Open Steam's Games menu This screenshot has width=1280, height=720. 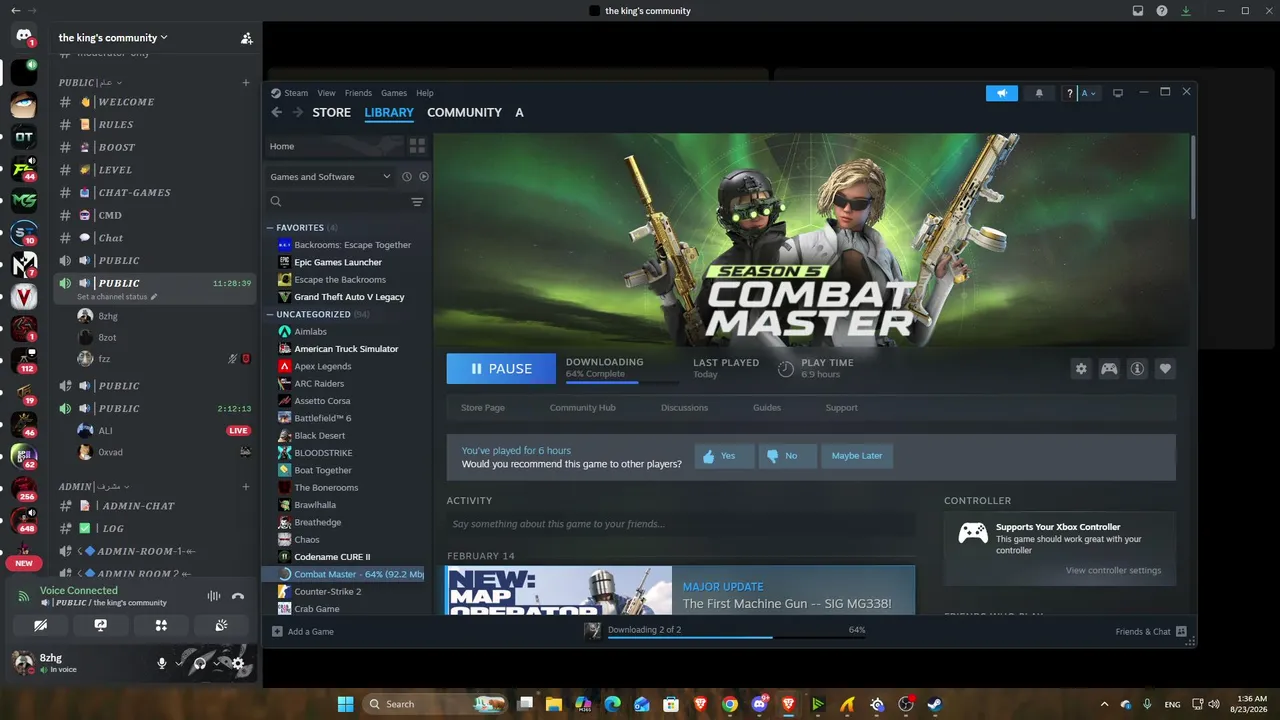pos(394,93)
